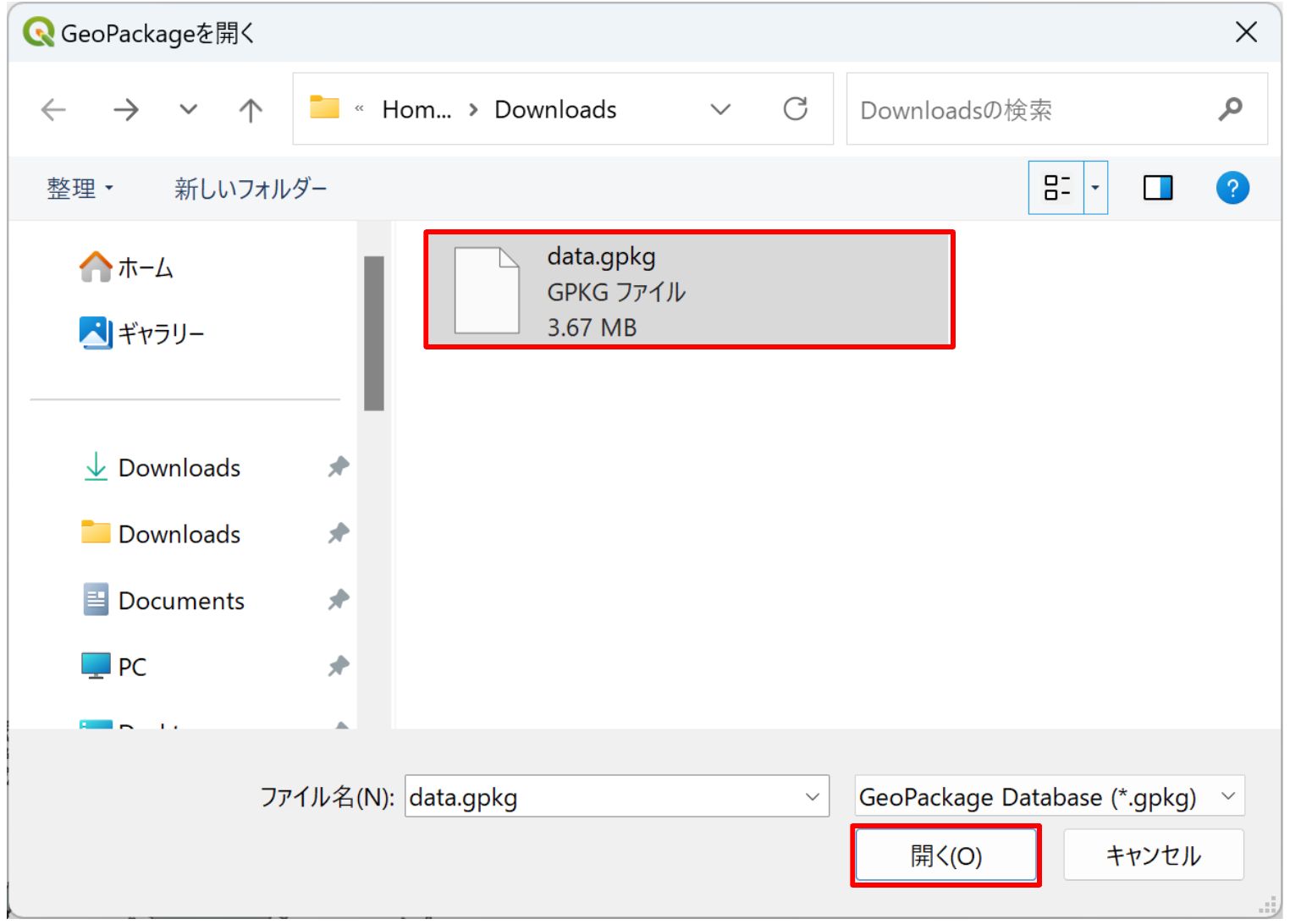Click the キャンセル button

[1154, 855]
